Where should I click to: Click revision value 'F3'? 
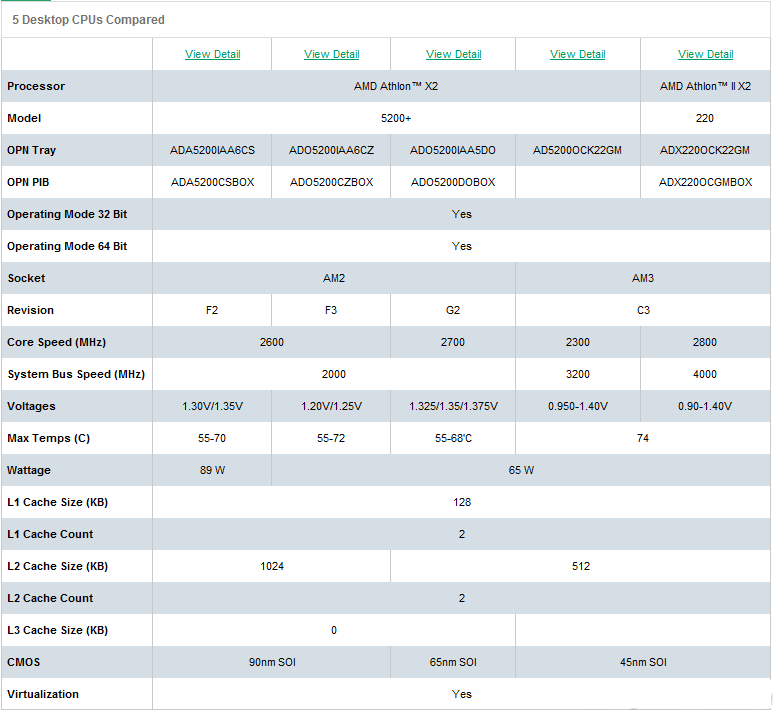(x=331, y=310)
